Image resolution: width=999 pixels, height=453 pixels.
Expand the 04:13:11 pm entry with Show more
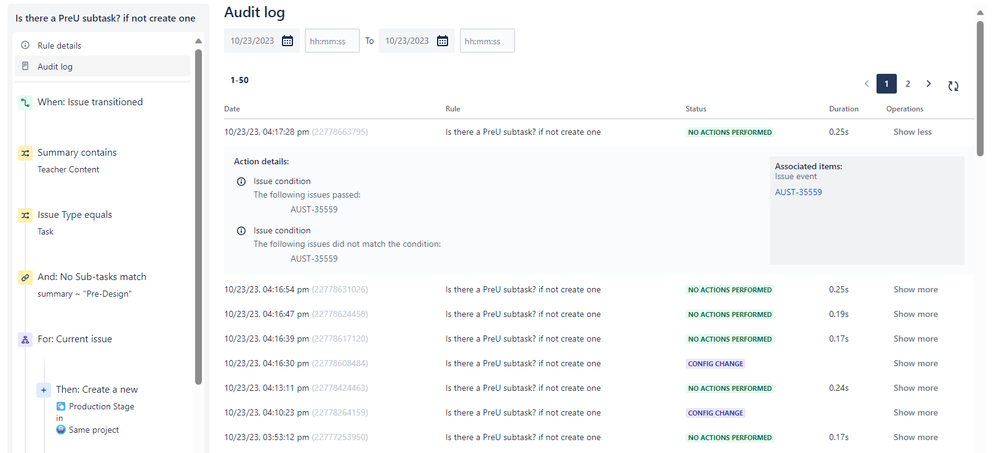pyautogui.click(x=916, y=388)
